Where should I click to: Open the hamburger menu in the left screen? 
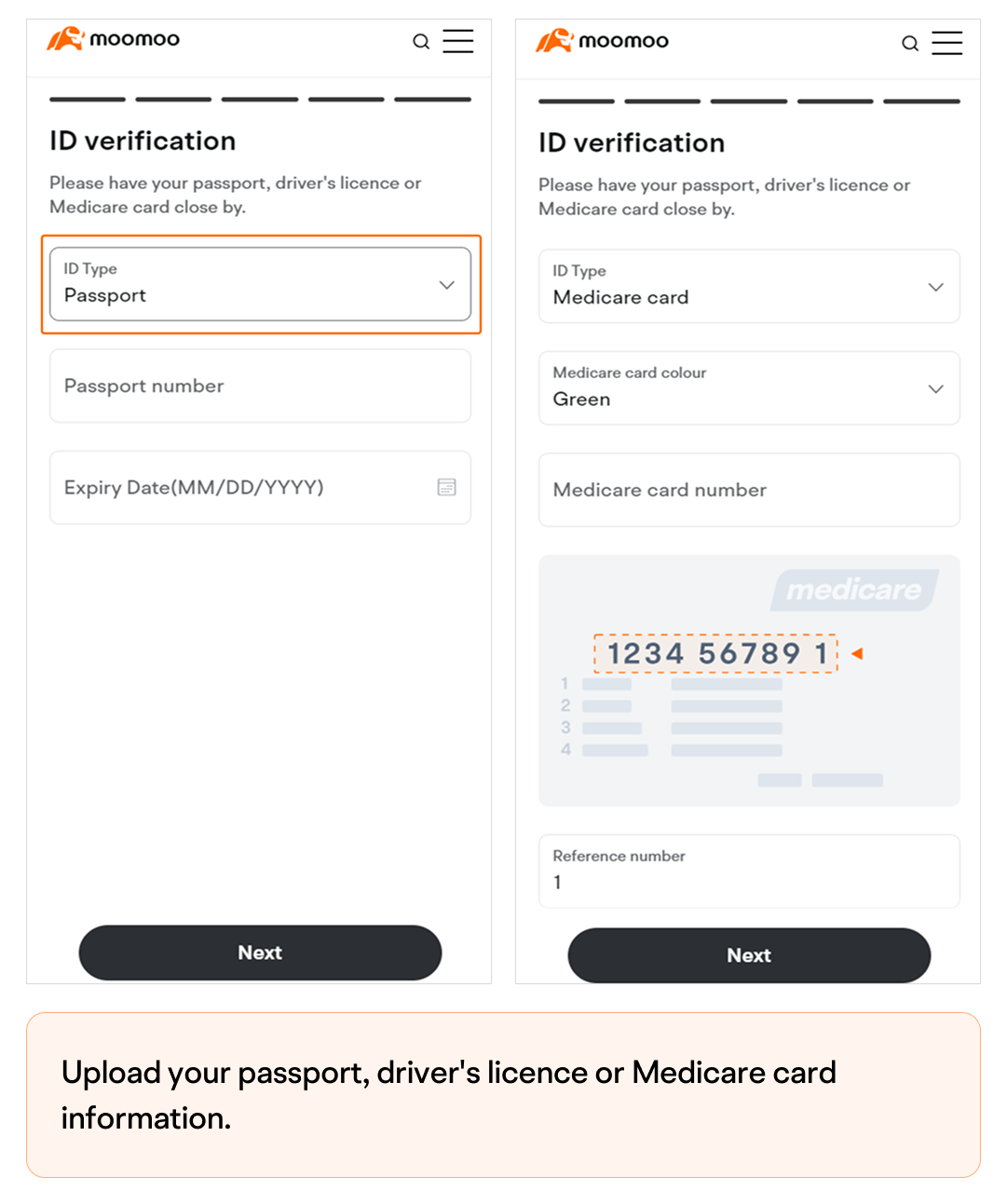coord(457,41)
